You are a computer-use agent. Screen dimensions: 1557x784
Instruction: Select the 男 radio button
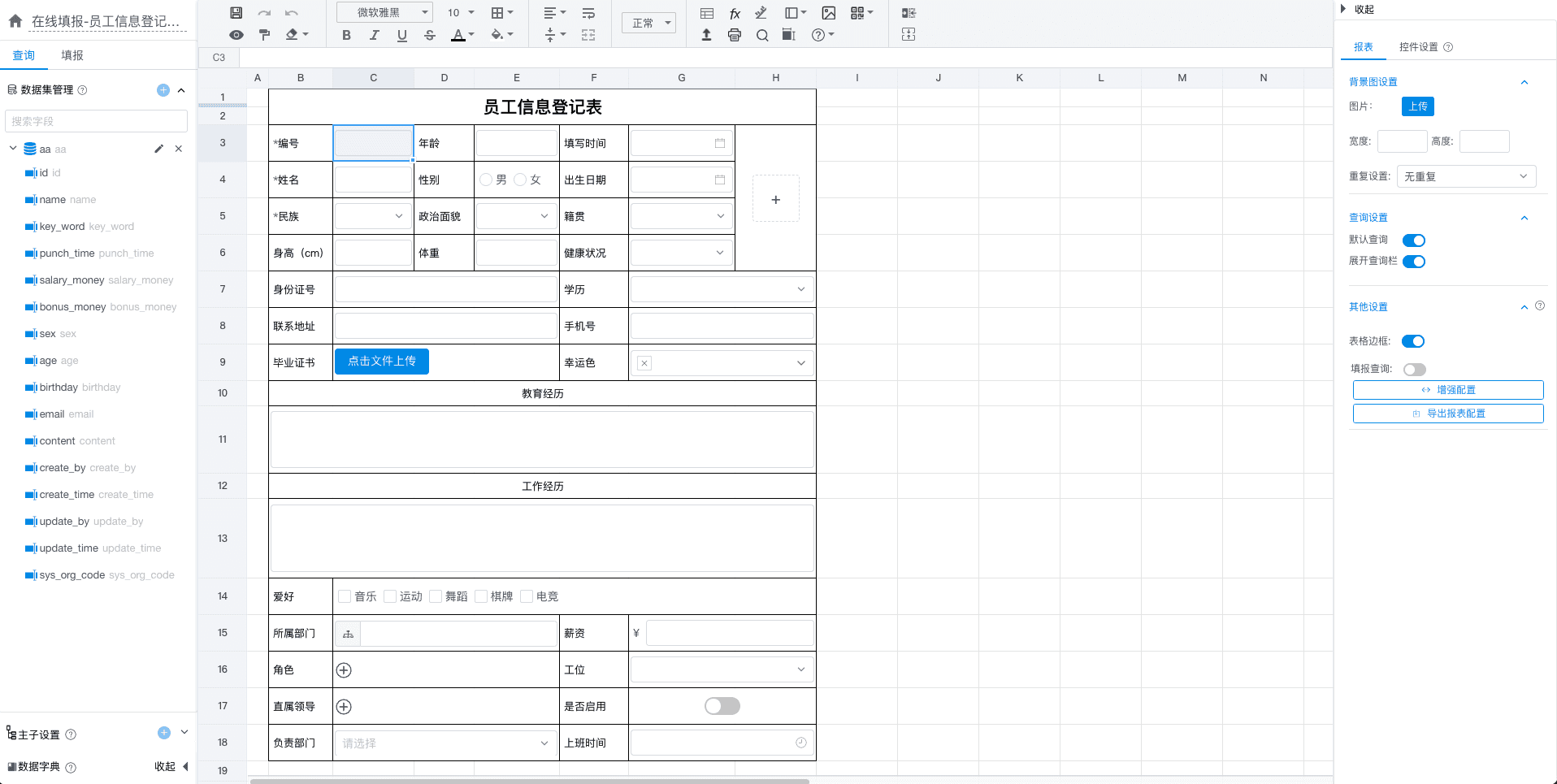486,180
